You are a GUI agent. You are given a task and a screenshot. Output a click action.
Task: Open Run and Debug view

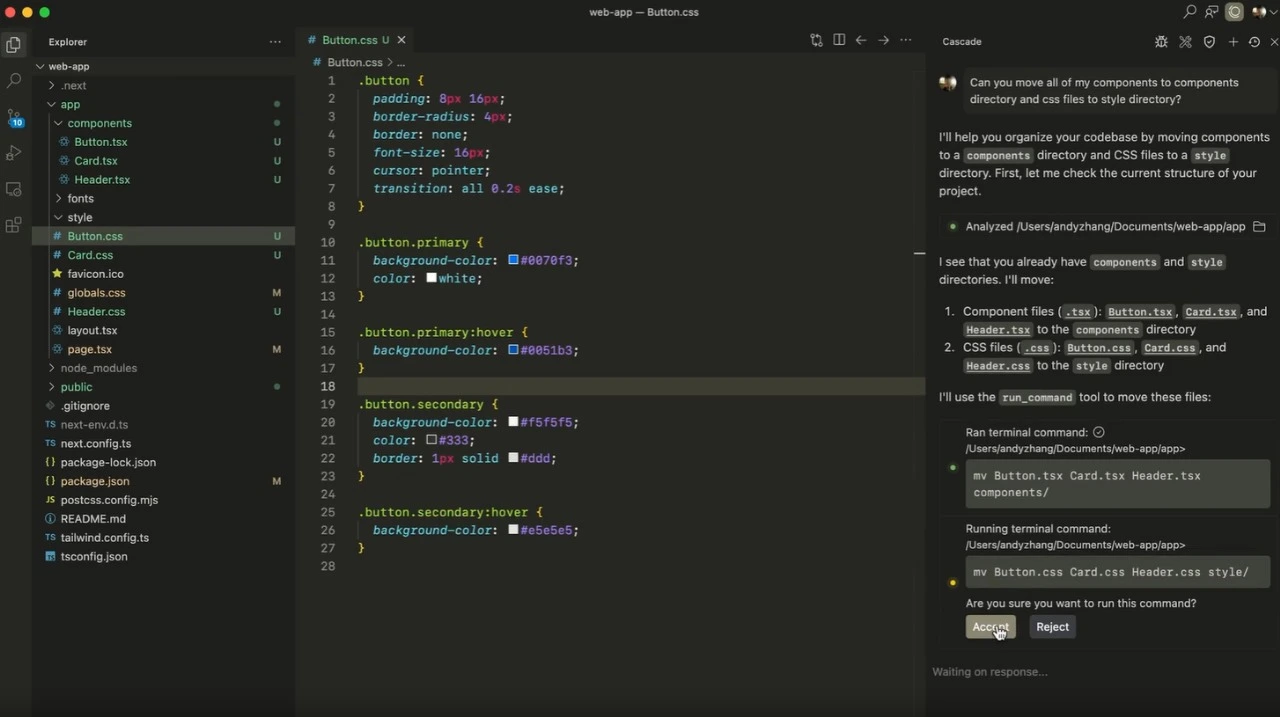(x=14, y=153)
